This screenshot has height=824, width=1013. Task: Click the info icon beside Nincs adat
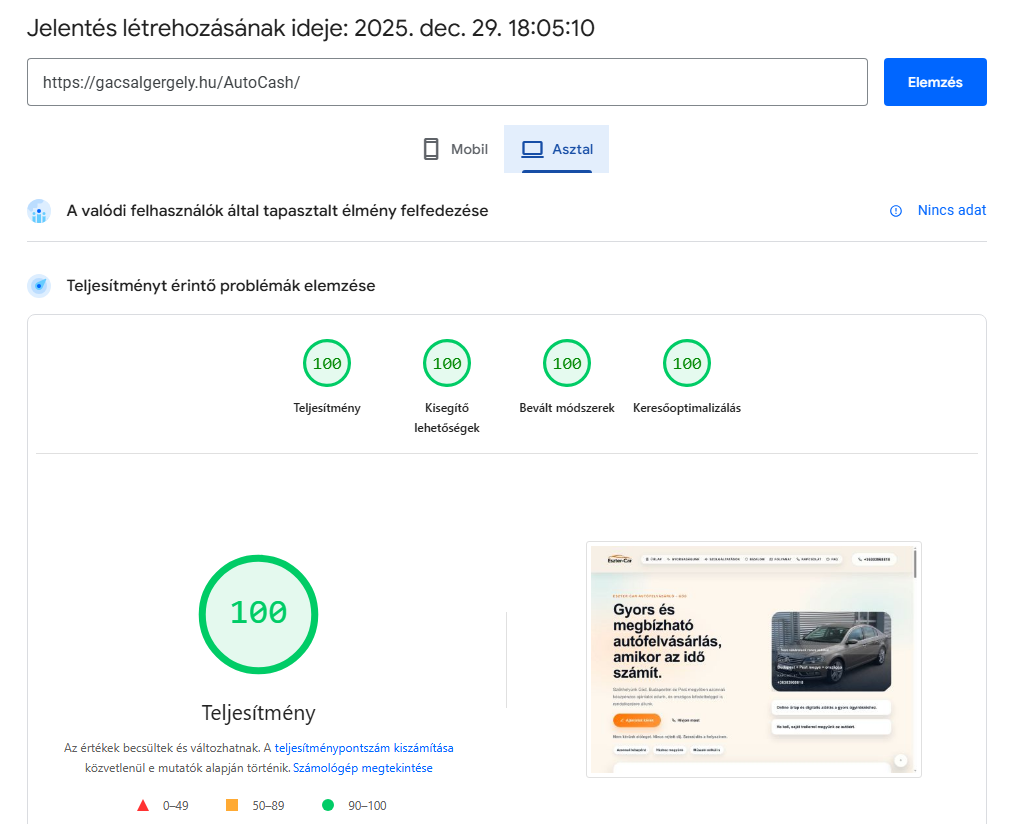click(896, 211)
